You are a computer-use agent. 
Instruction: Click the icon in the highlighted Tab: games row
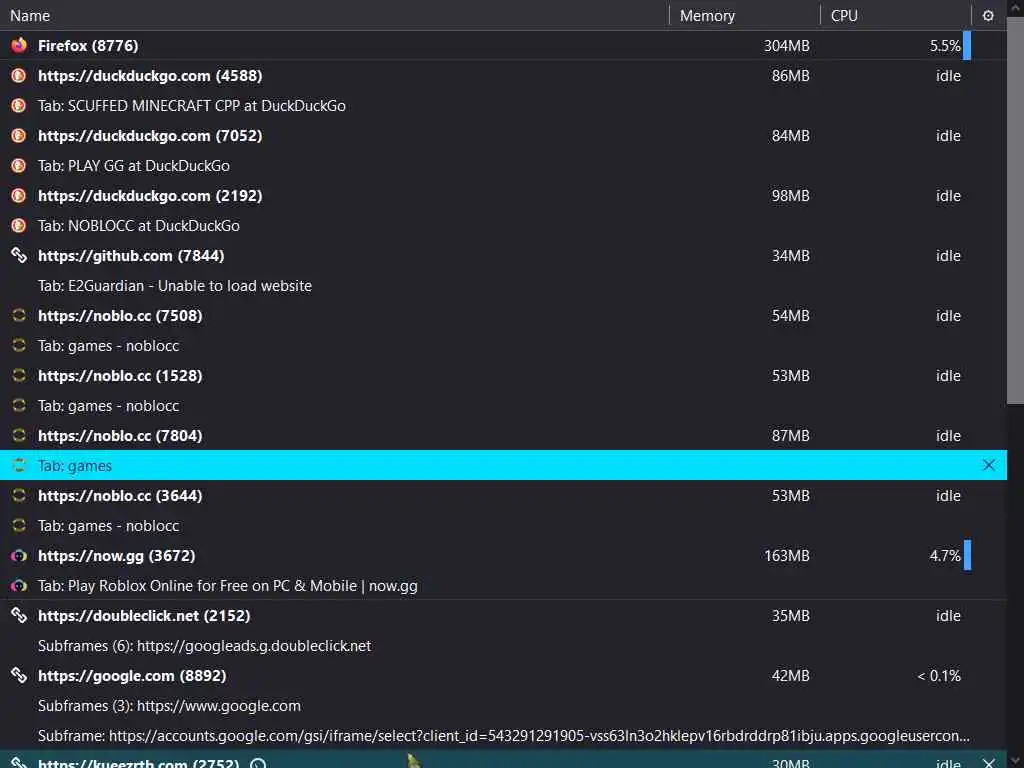(19, 466)
